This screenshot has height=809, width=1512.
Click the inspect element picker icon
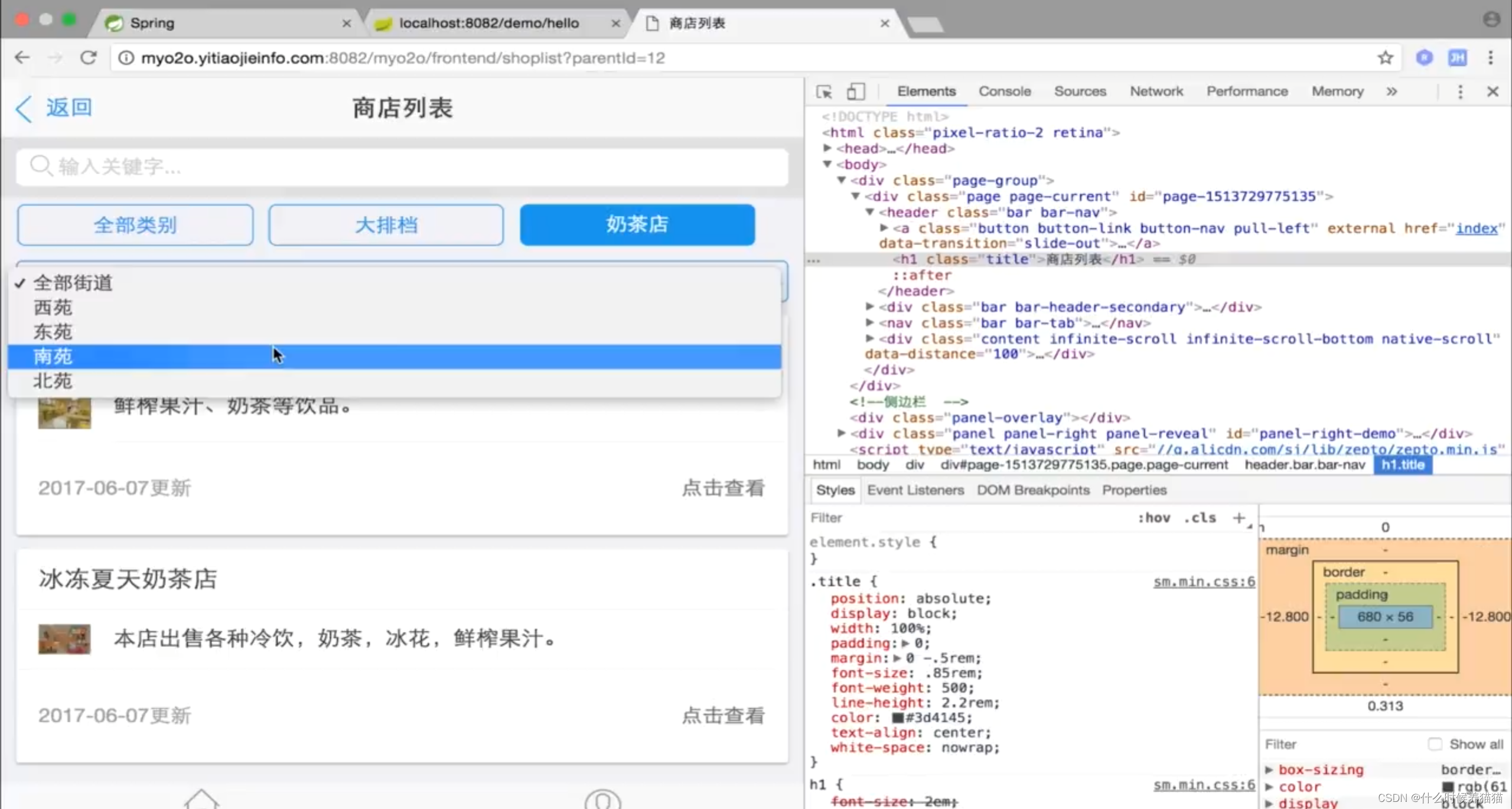pos(824,92)
